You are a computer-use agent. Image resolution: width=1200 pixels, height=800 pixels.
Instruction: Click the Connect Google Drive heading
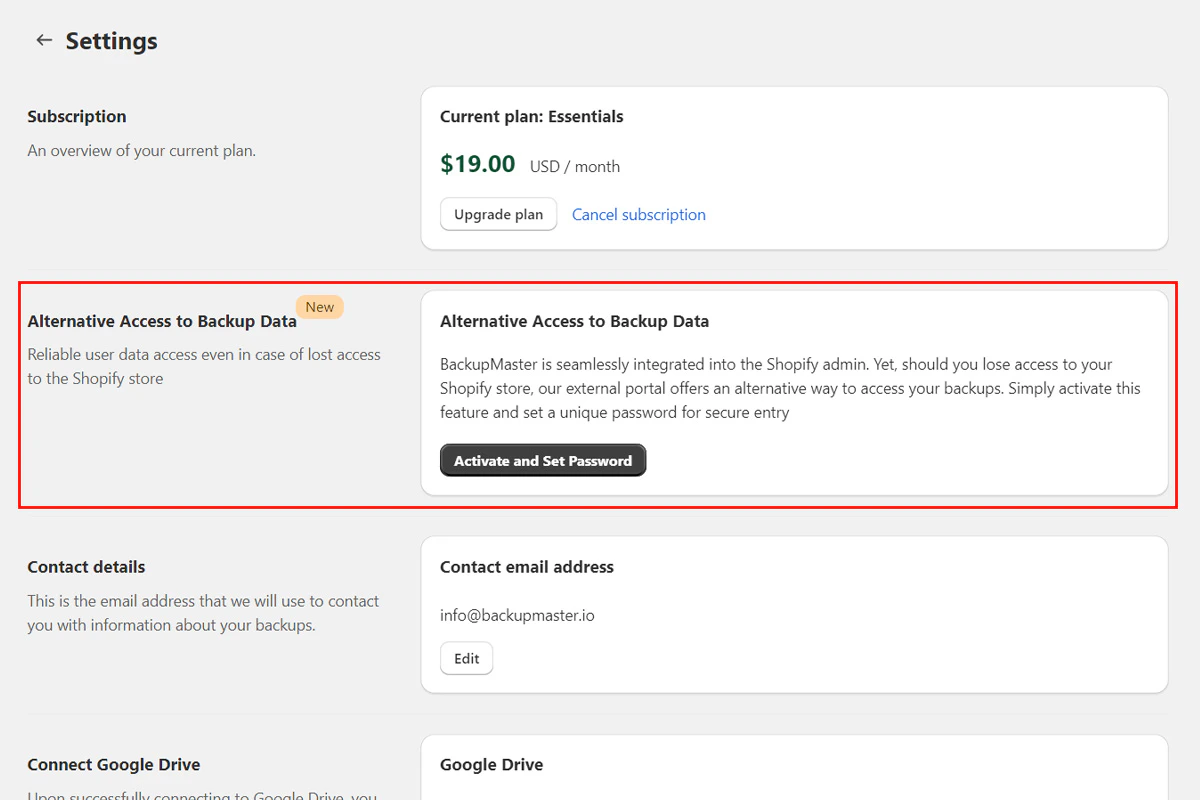(x=114, y=764)
